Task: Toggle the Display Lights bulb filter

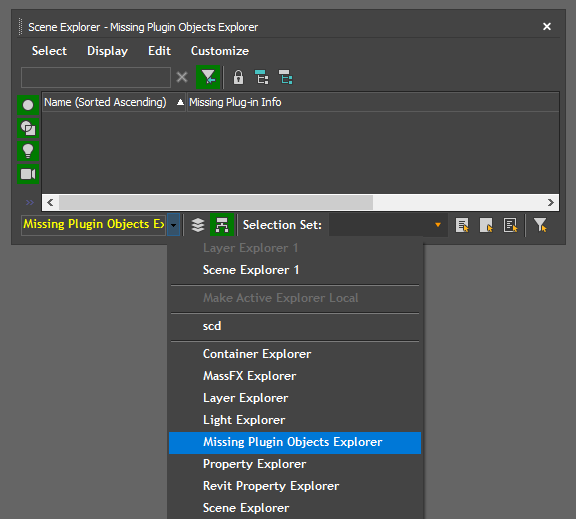Action: point(28,151)
